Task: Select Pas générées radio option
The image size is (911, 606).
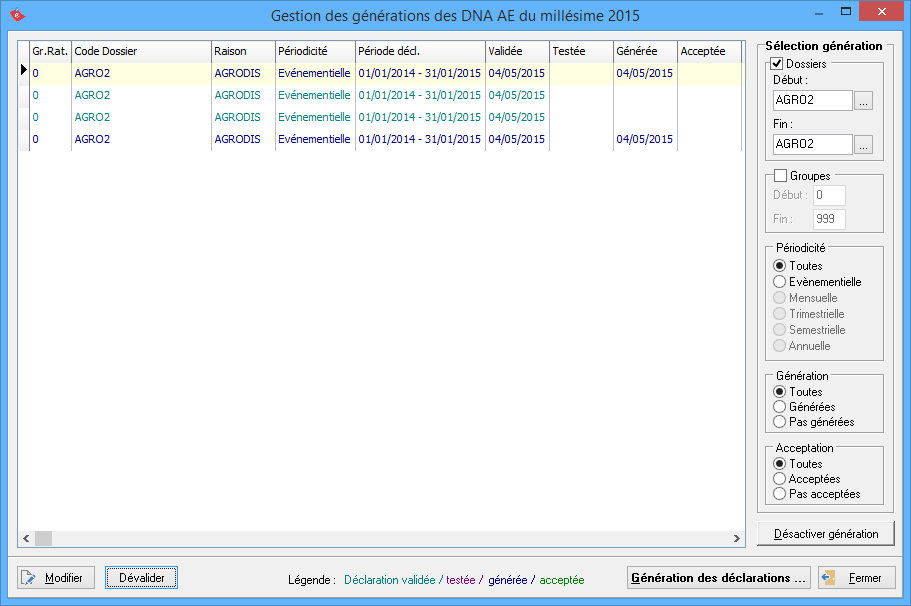Action: [x=780, y=422]
